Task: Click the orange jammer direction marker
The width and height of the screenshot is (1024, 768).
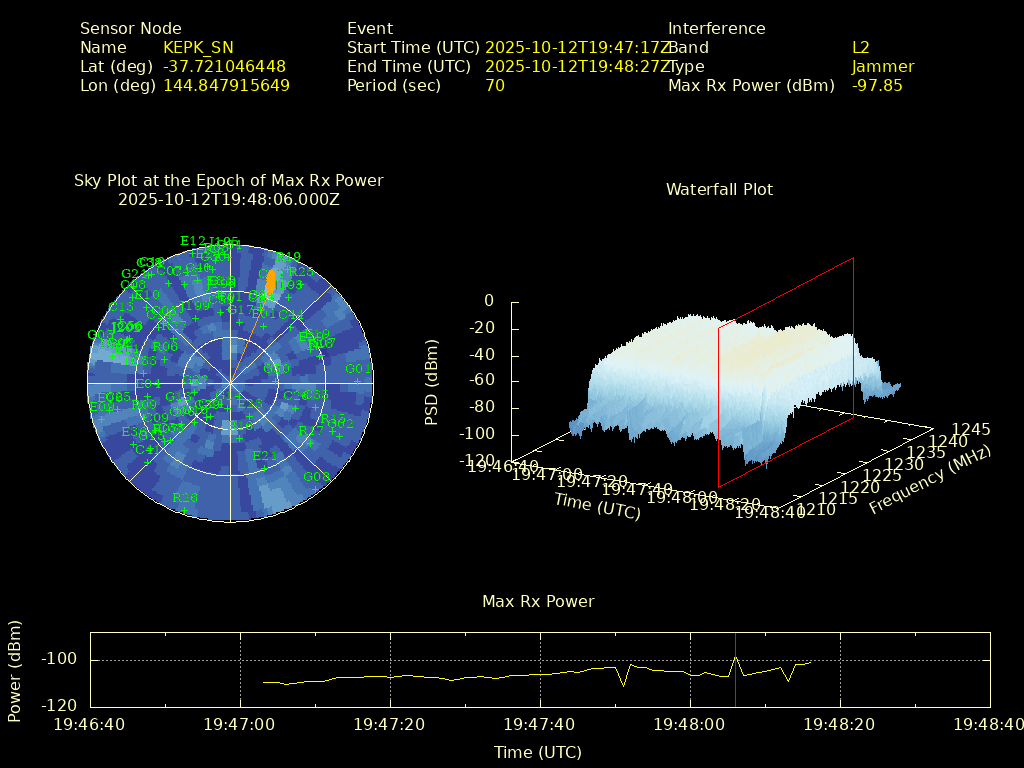Action: click(269, 281)
